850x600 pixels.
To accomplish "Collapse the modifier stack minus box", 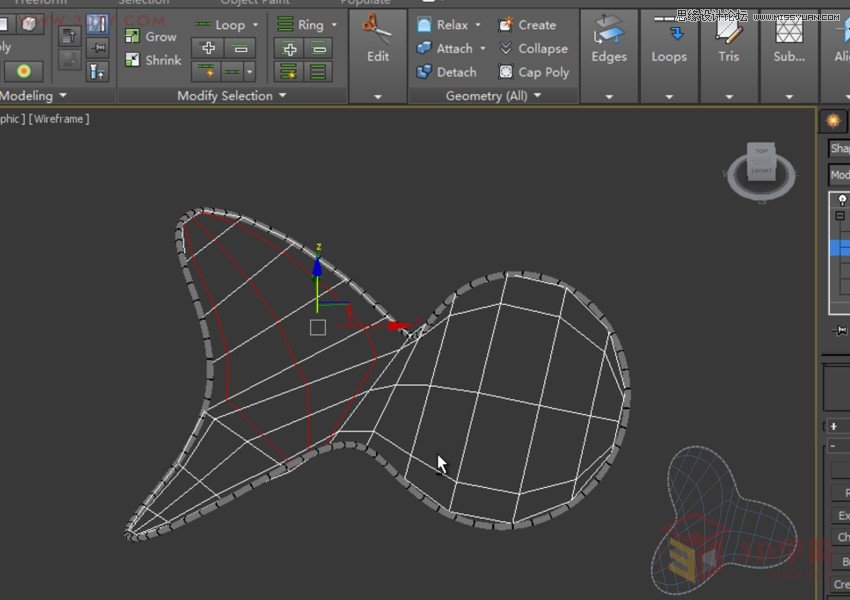I will pos(840,216).
